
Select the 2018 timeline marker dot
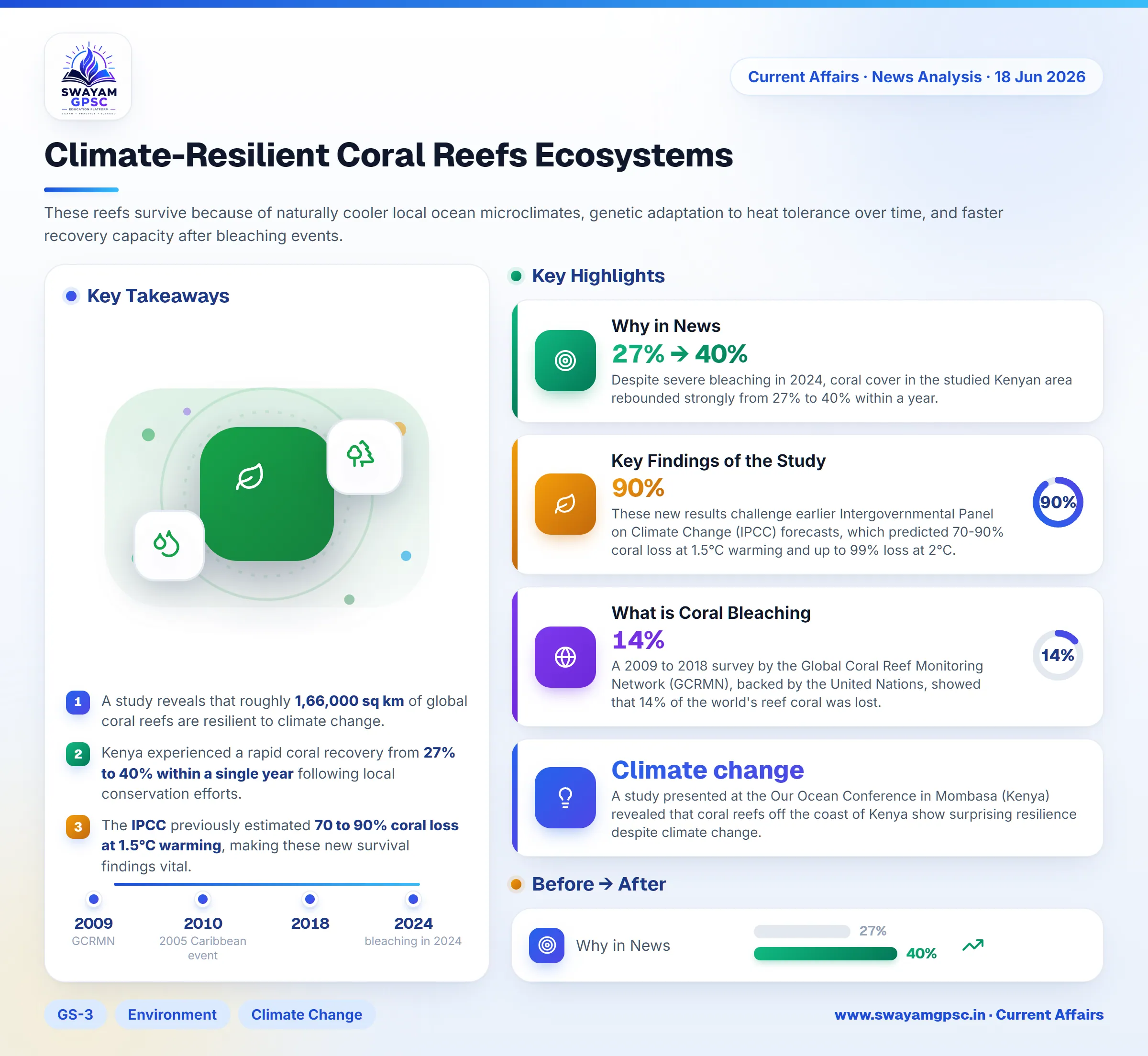[x=309, y=900]
